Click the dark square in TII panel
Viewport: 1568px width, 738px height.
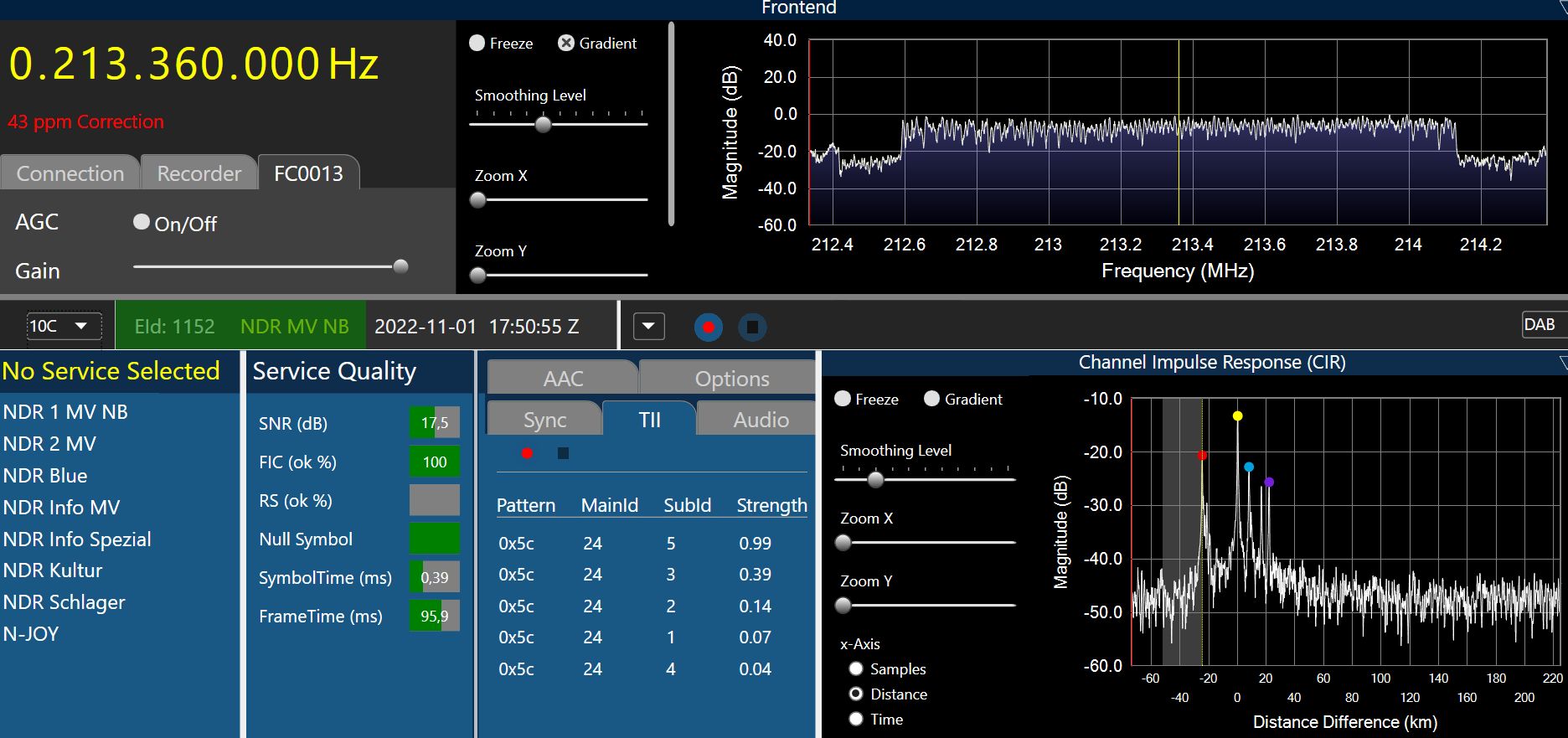tap(563, 453)
